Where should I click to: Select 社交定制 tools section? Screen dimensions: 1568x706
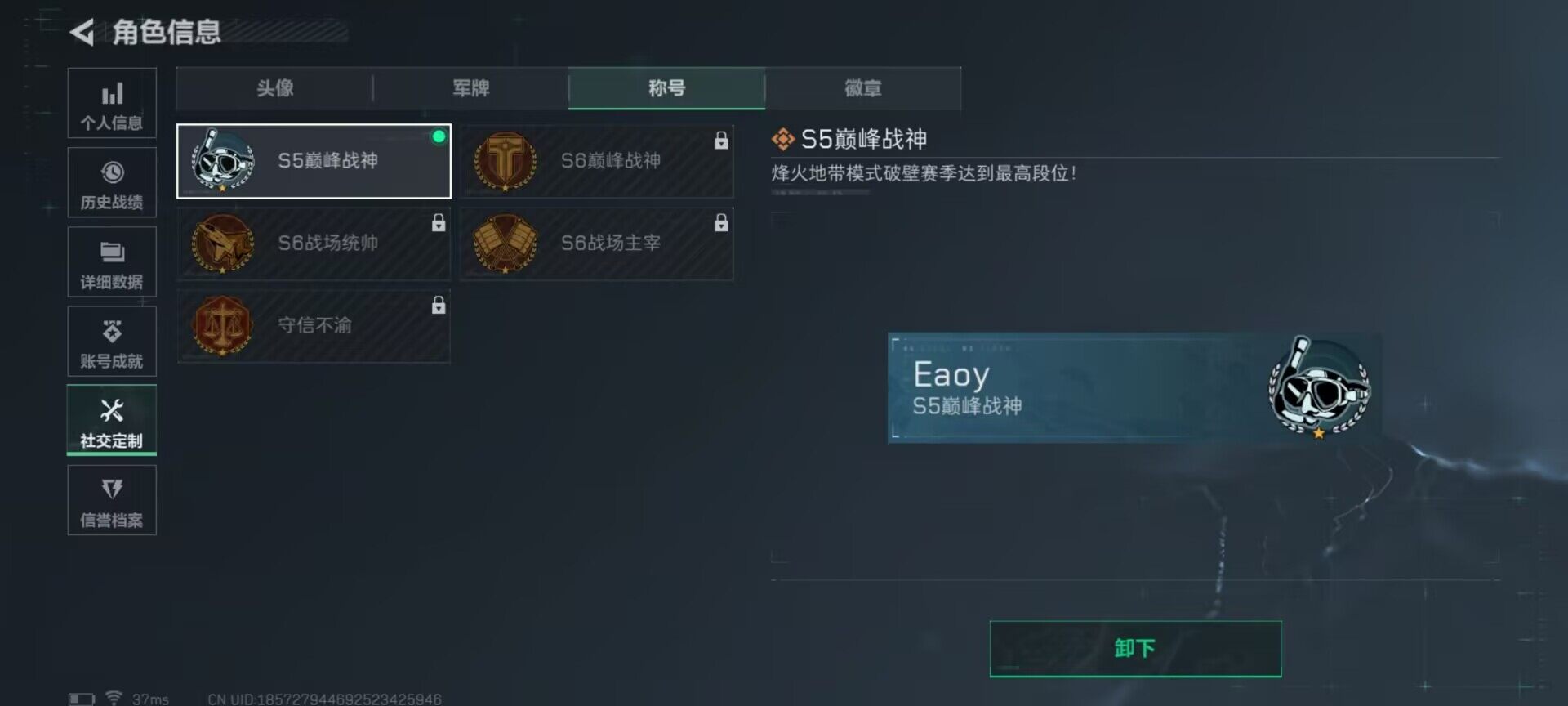tap(112, 421)
